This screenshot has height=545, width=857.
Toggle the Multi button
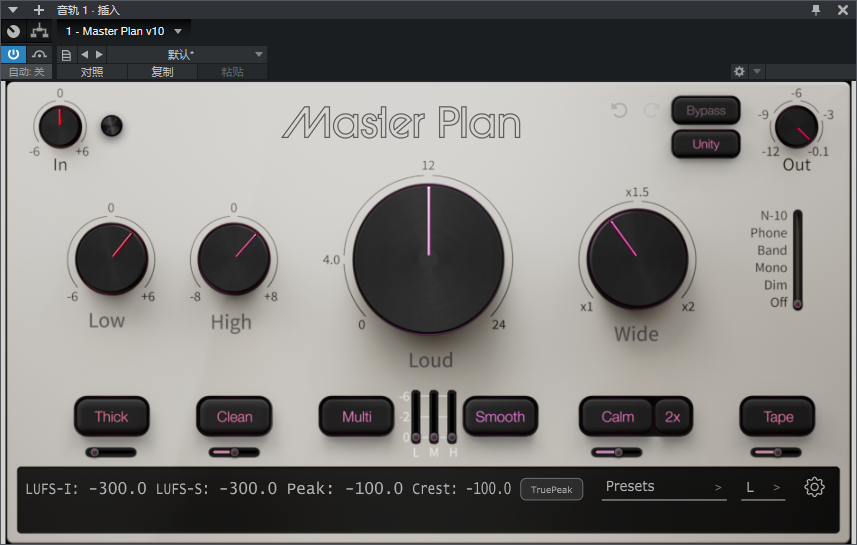click(x=356, y=417)
